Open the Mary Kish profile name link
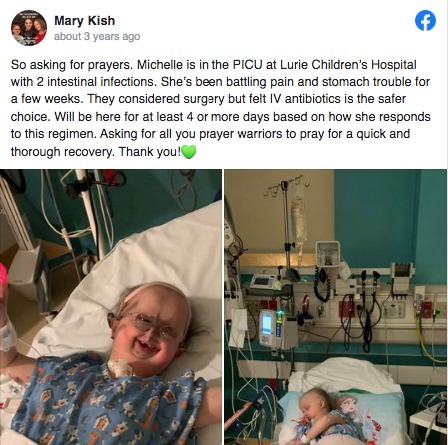 tap(85, 21)
